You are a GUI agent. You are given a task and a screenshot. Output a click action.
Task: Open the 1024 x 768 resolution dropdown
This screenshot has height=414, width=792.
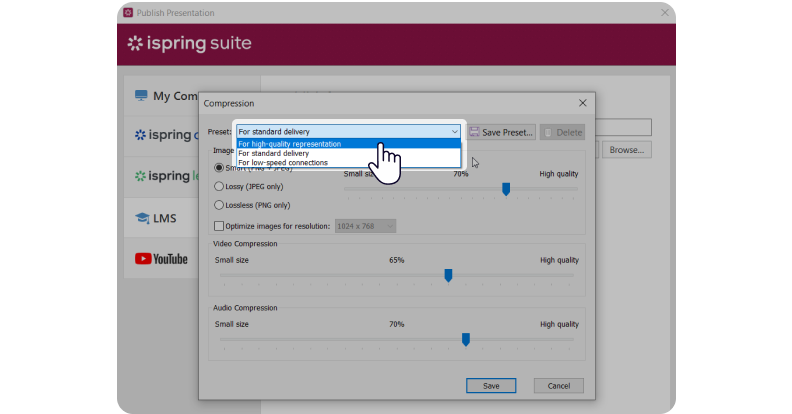tap(365, 226)
